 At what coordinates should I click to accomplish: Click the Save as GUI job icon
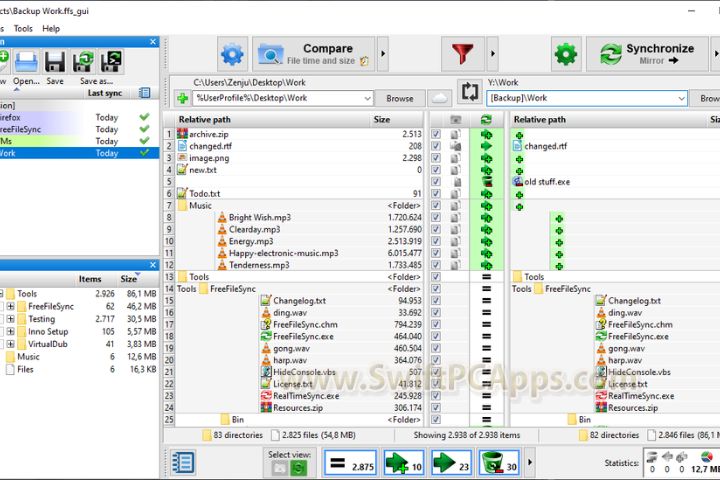coord(83,62)
